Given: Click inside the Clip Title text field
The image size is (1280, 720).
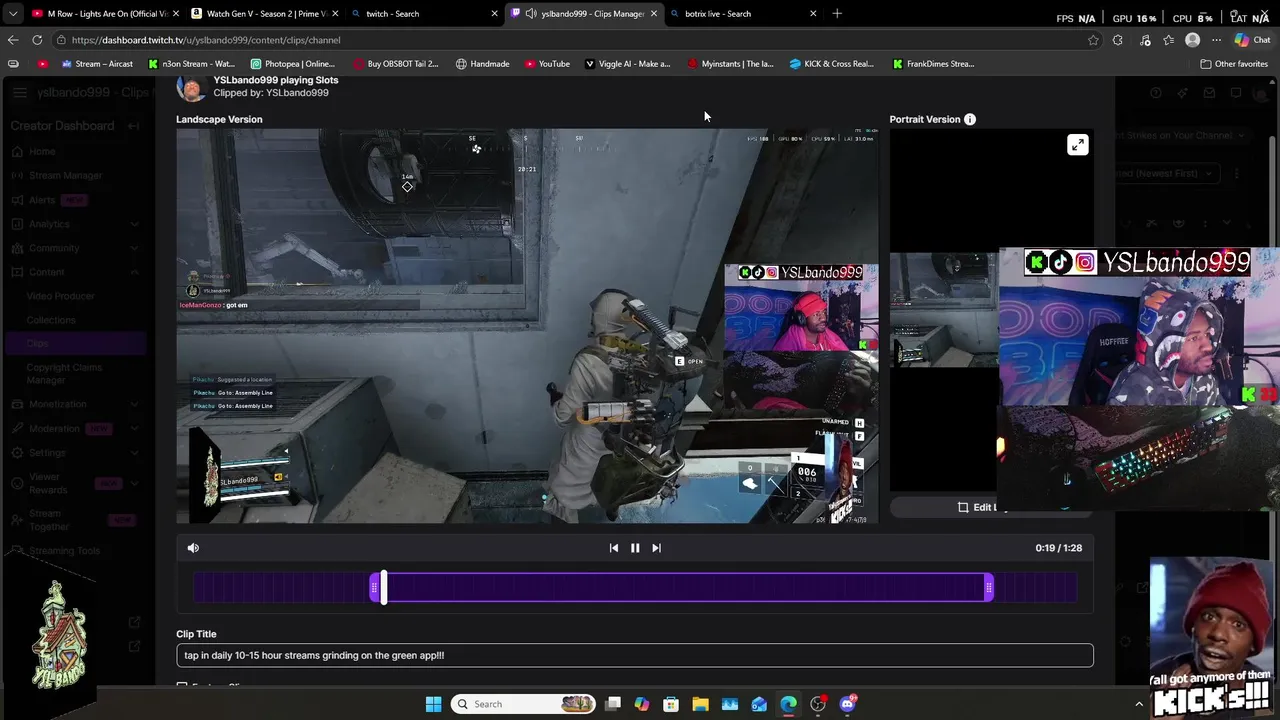Looking at the screenshot, I should (635, 655).
